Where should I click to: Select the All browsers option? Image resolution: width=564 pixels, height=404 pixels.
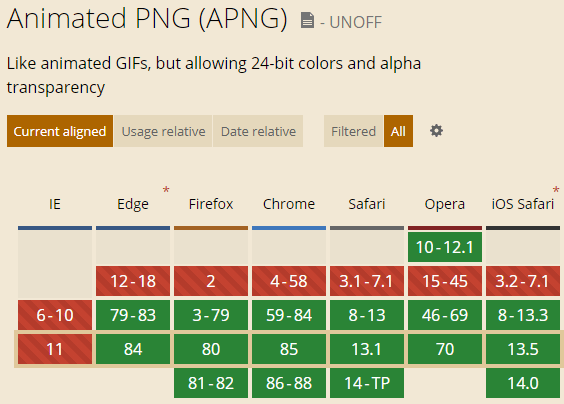click(x=398, y=131)
